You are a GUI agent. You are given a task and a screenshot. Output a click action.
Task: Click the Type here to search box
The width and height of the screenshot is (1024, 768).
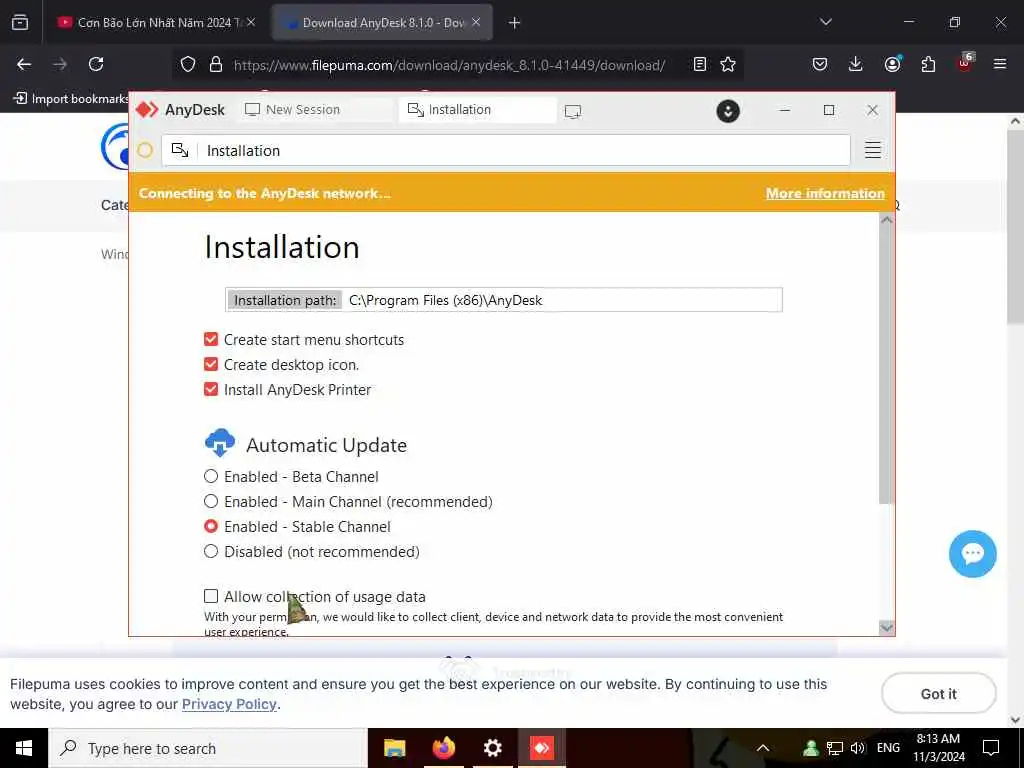[x=208, y=748]
